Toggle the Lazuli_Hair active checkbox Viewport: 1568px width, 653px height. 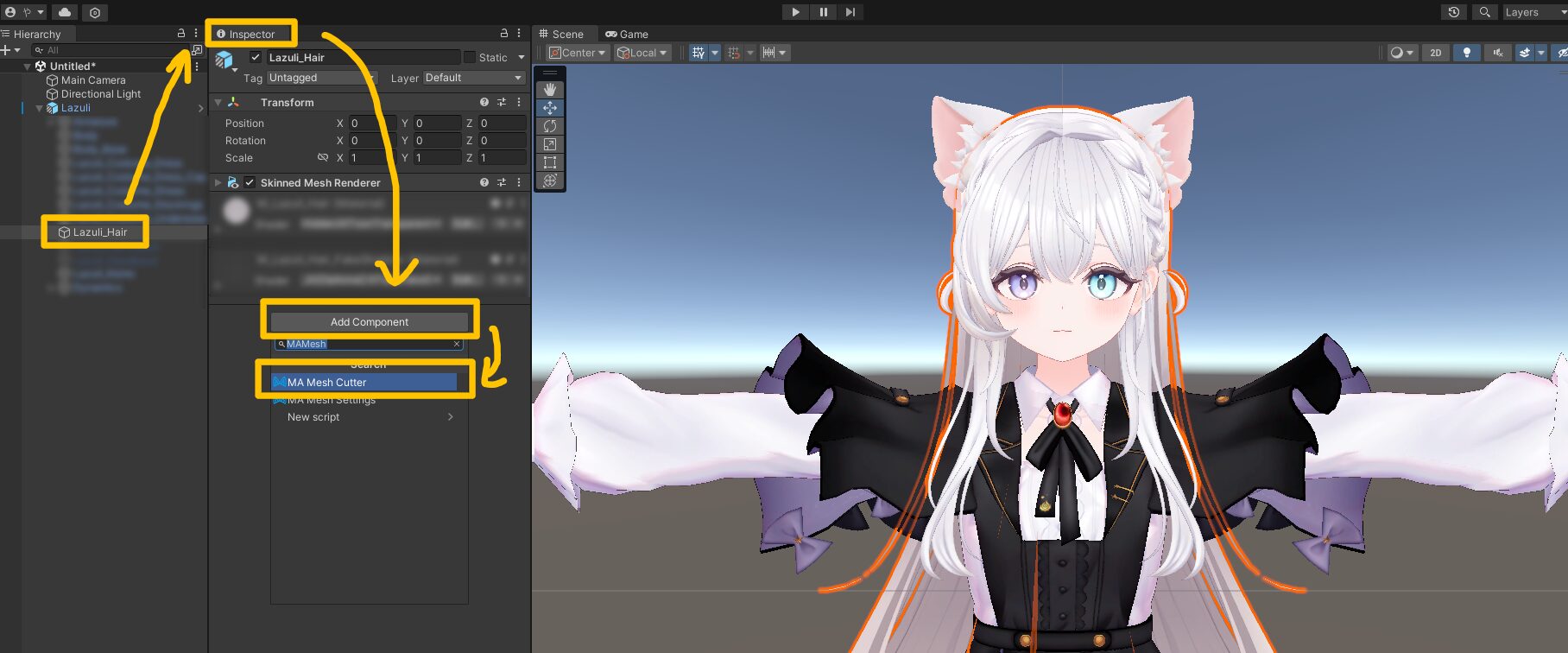pyautogui.click(x=256, y=57)
